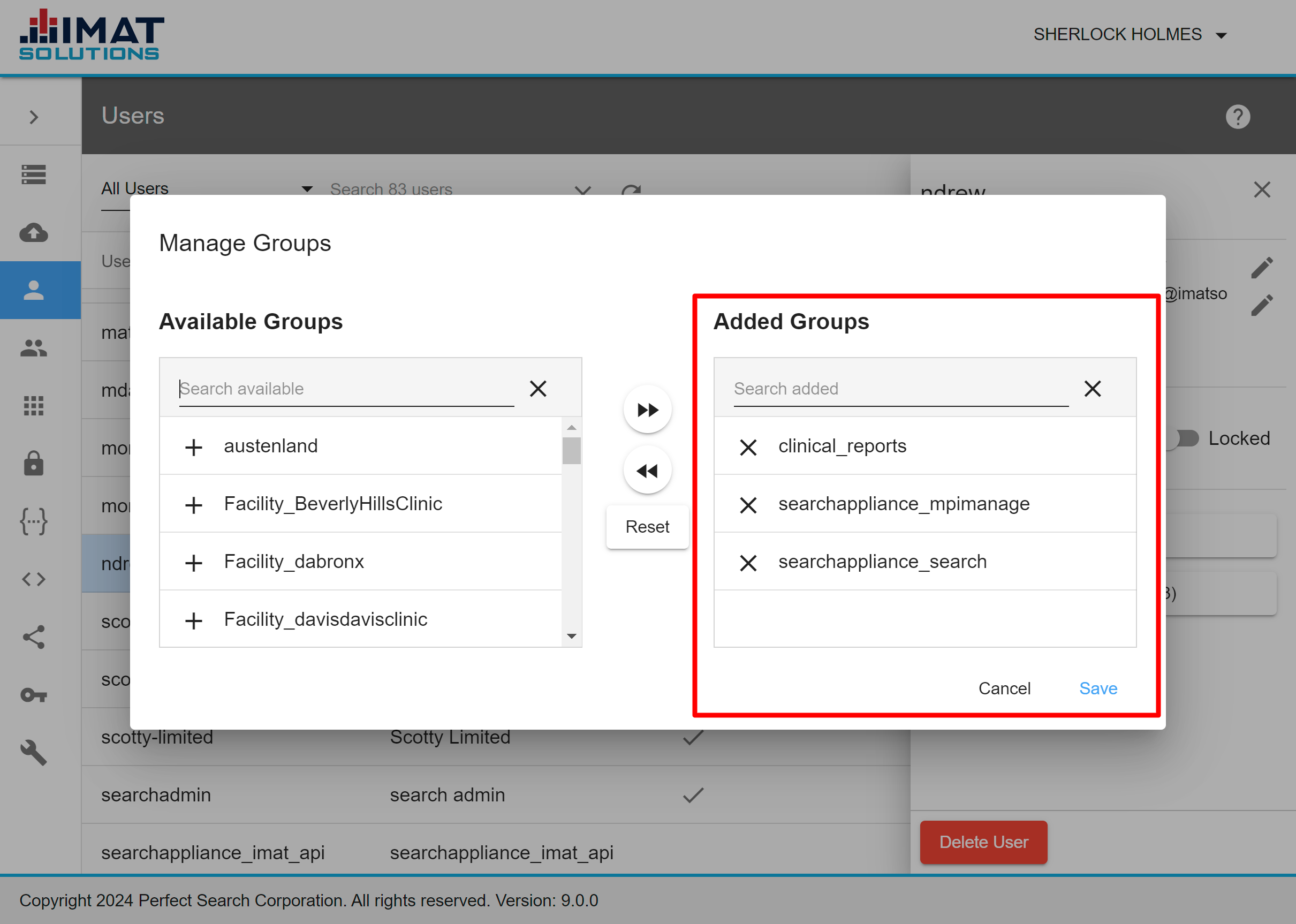
Task: Click the available groups scroll down arrow
Action: click(571, 636)
